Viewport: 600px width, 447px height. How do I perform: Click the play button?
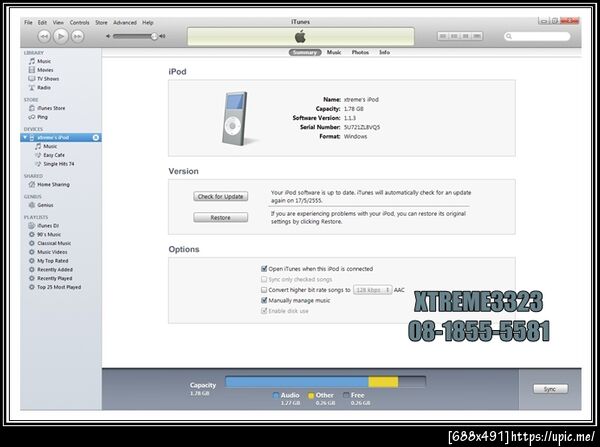point(60,36)
